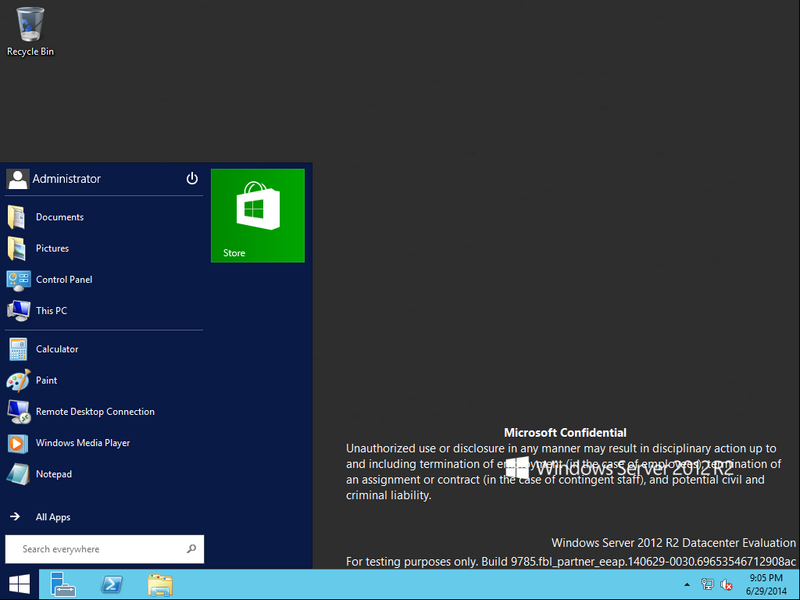Image resolution: width=800 pixels, height=600 pixels.
Task: Show hidden system tray icons
Action: (x=687, y=584)
